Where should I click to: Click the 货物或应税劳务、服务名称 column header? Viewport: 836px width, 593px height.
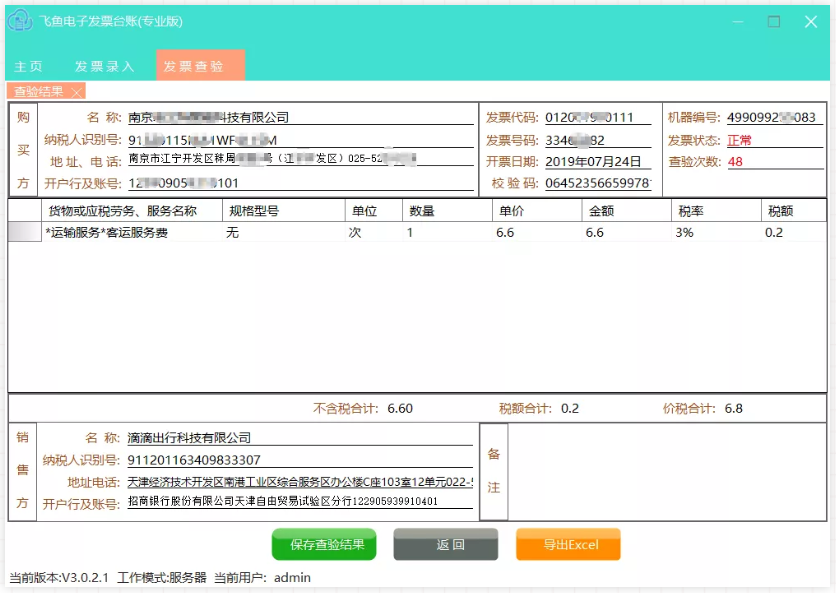[132, 211]
